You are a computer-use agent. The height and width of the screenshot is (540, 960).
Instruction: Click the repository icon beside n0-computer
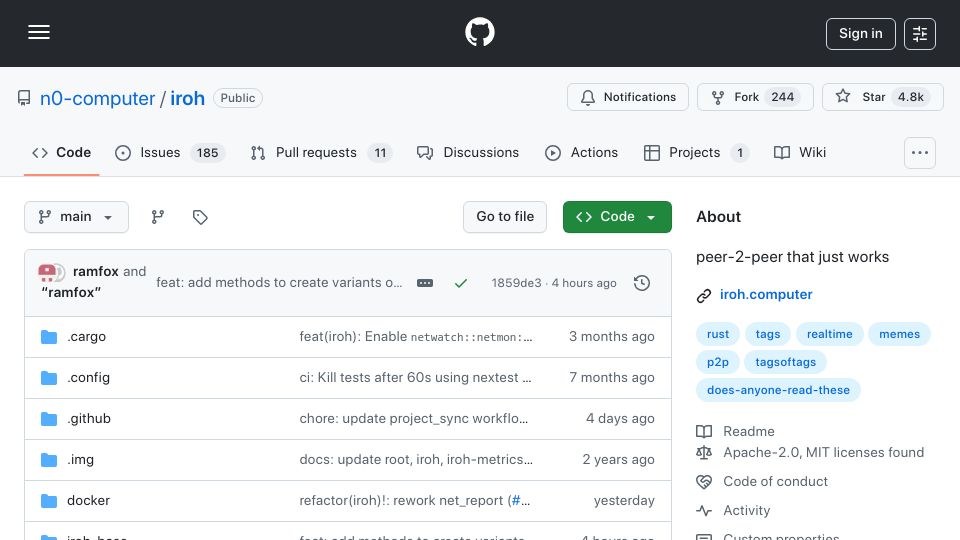coord(24,98)
